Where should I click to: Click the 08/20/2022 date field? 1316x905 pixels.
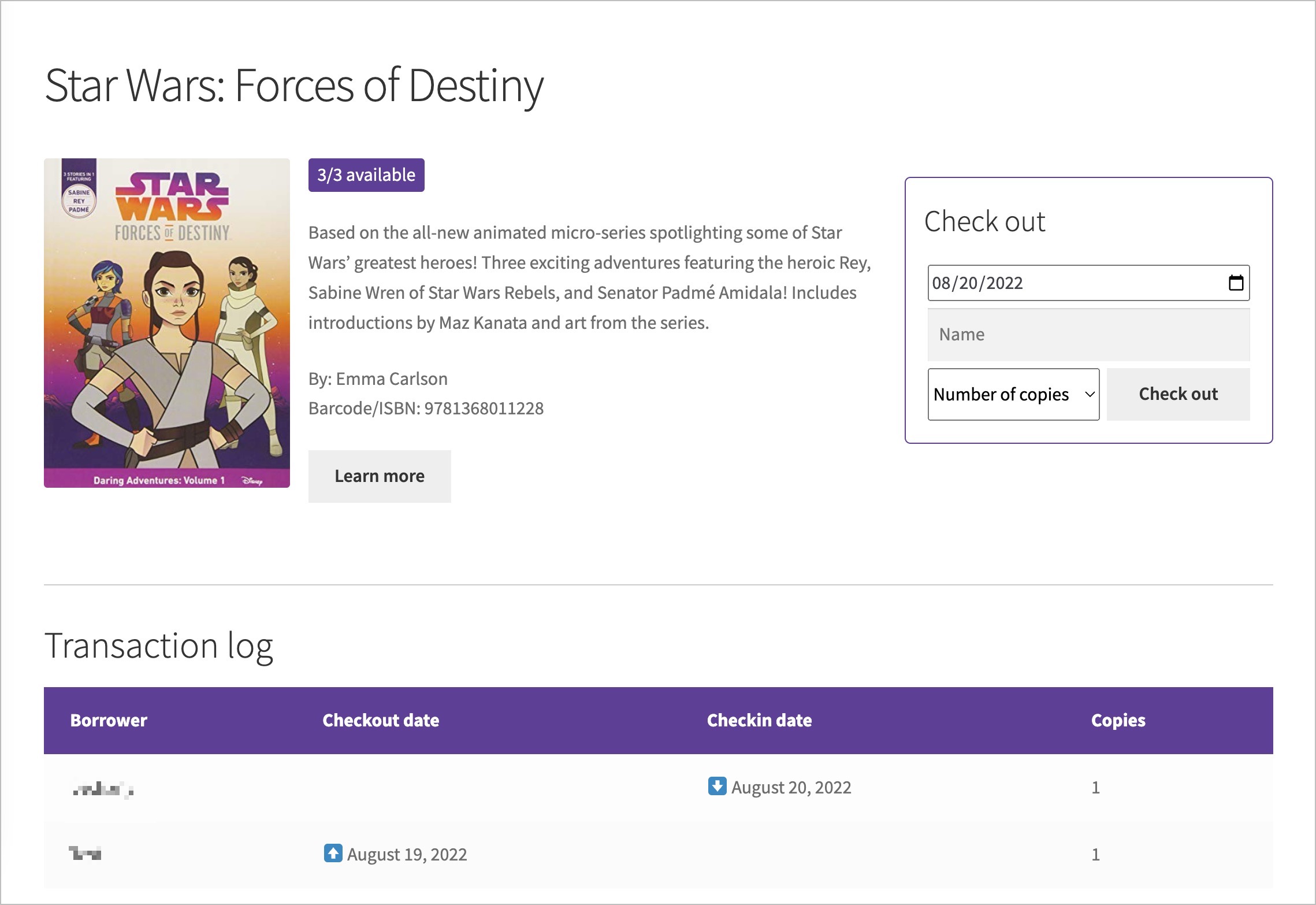(1088, 283)
